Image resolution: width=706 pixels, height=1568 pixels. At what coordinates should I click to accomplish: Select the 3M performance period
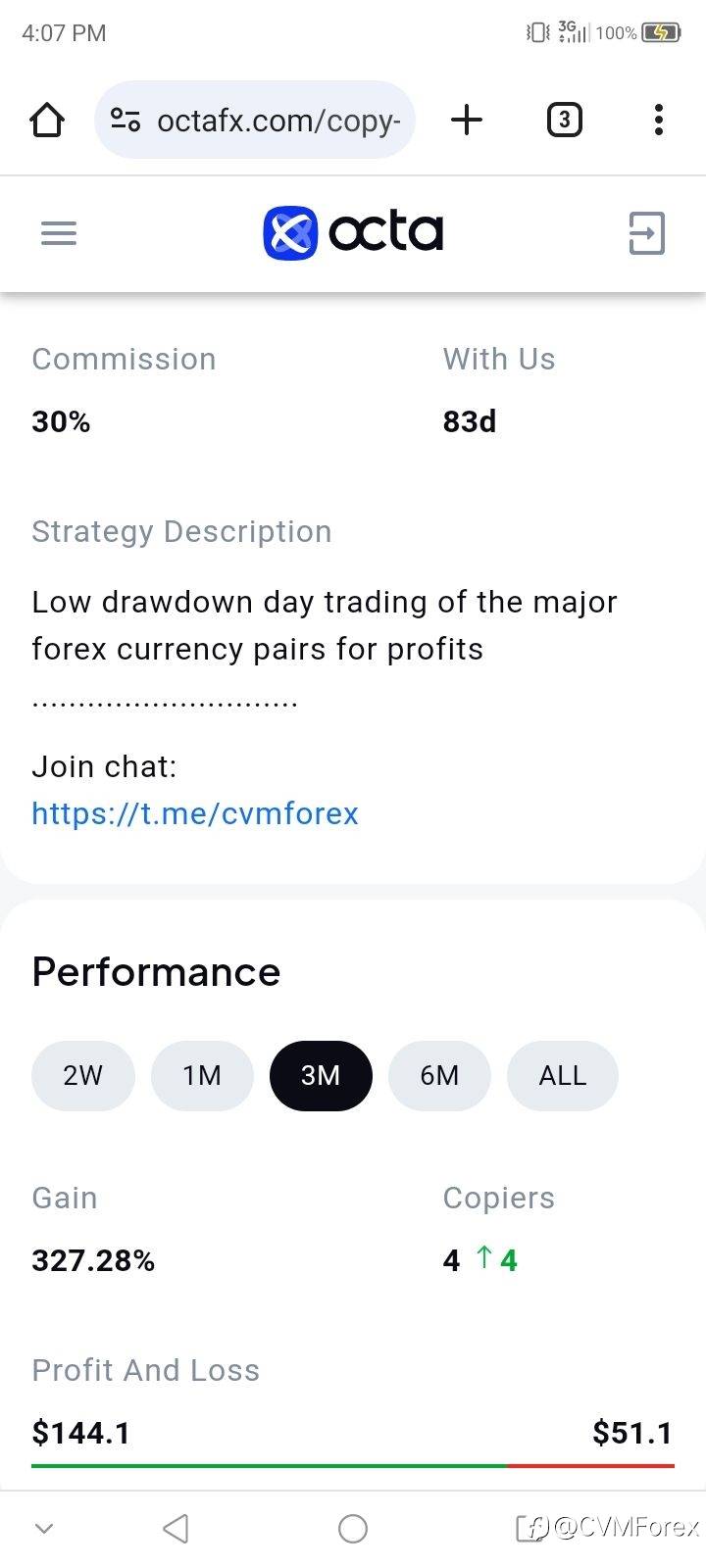321,1076
